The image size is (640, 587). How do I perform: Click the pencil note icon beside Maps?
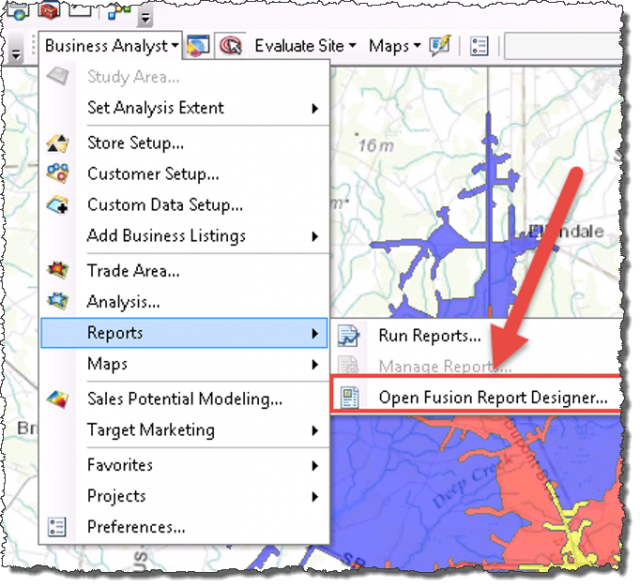(x=440, y=45)
